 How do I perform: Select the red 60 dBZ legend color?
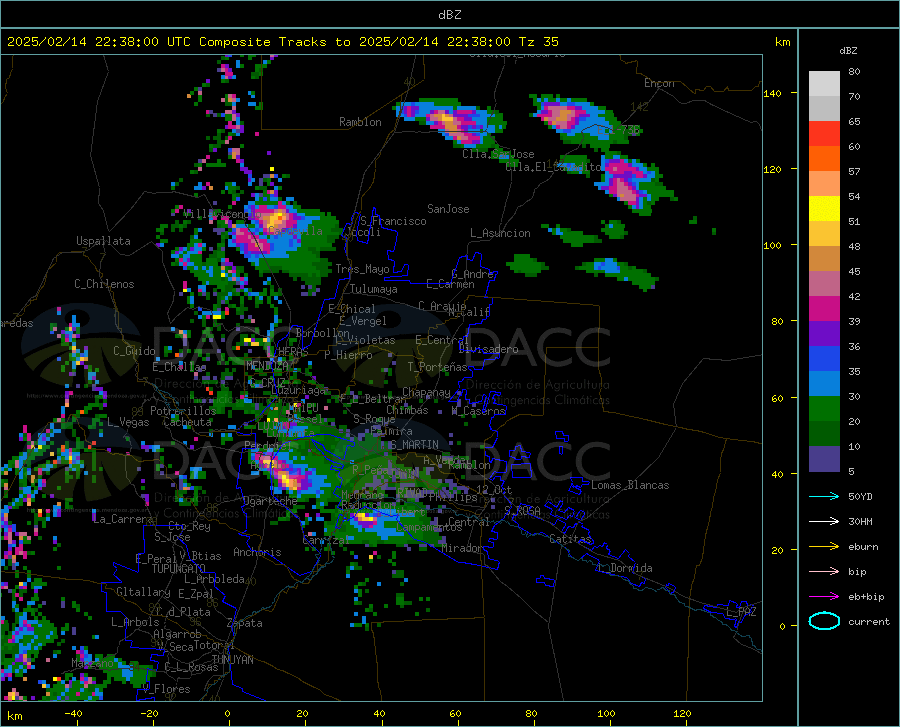coord(824,134)
